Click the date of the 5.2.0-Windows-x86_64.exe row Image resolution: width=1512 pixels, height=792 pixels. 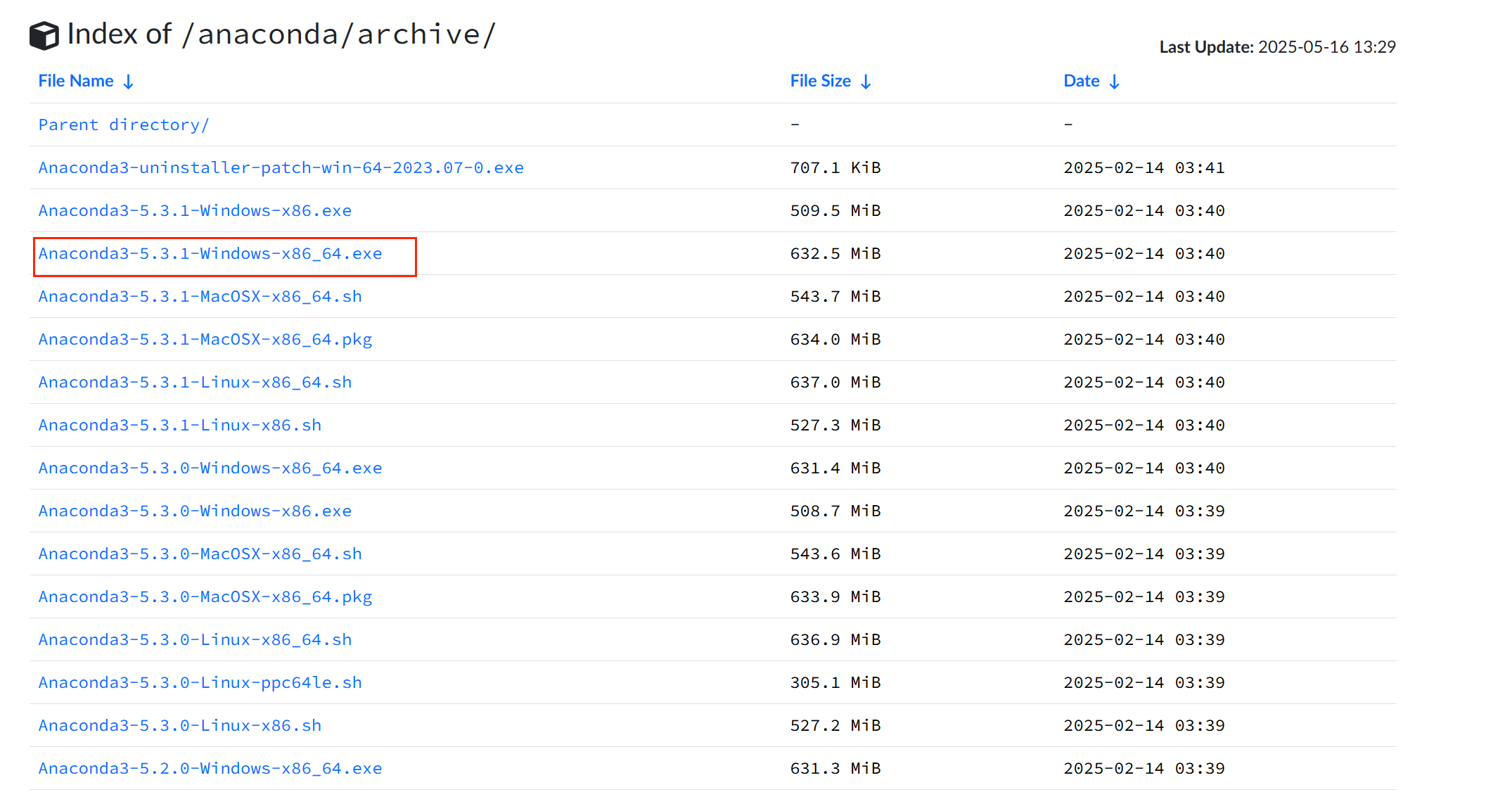(1144, 768)
